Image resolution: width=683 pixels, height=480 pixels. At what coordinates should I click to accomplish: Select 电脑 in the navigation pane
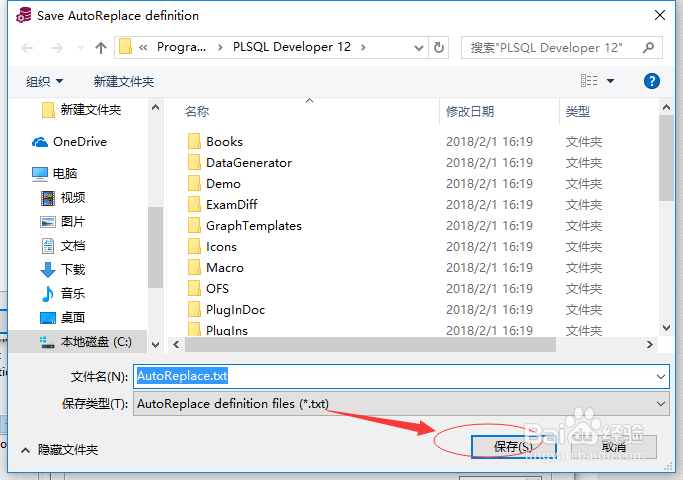tap(54, 173)
